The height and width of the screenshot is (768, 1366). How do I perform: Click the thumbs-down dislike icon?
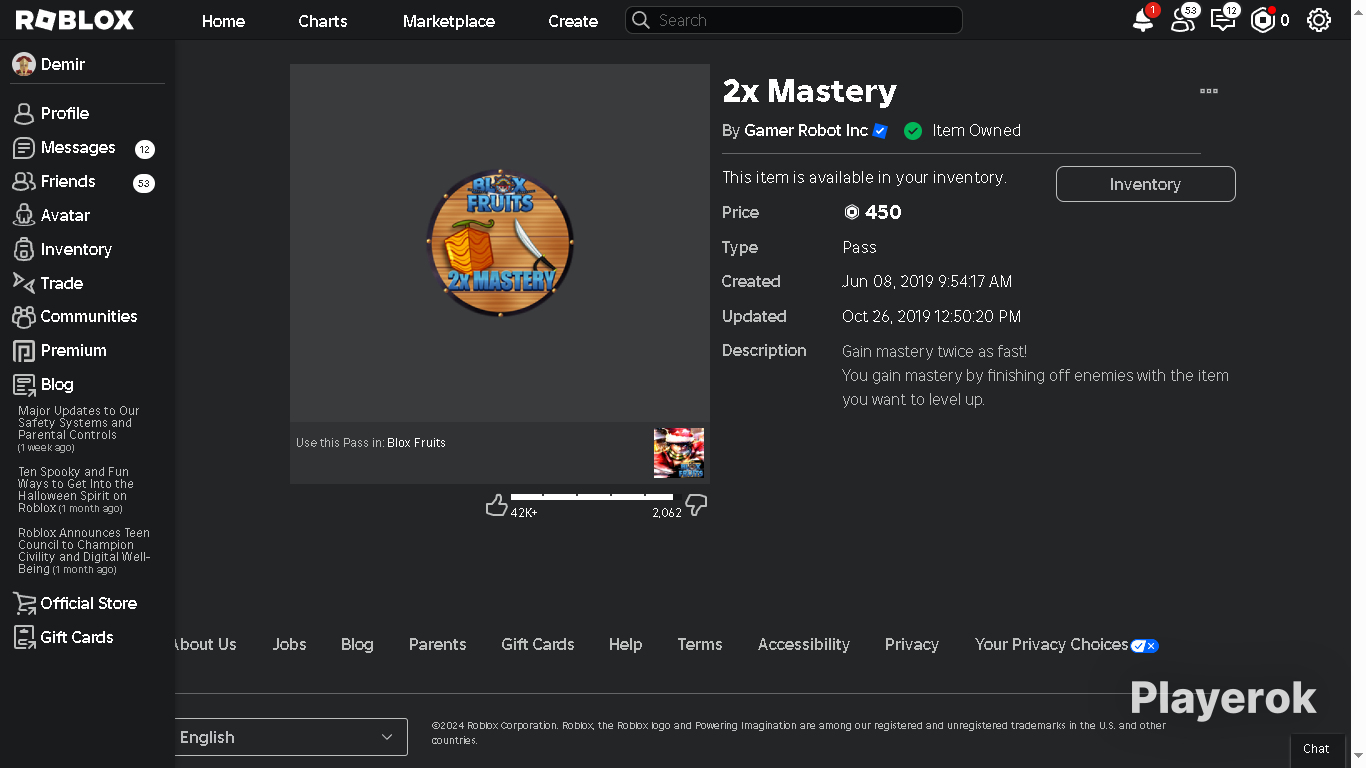pos(697,505)
